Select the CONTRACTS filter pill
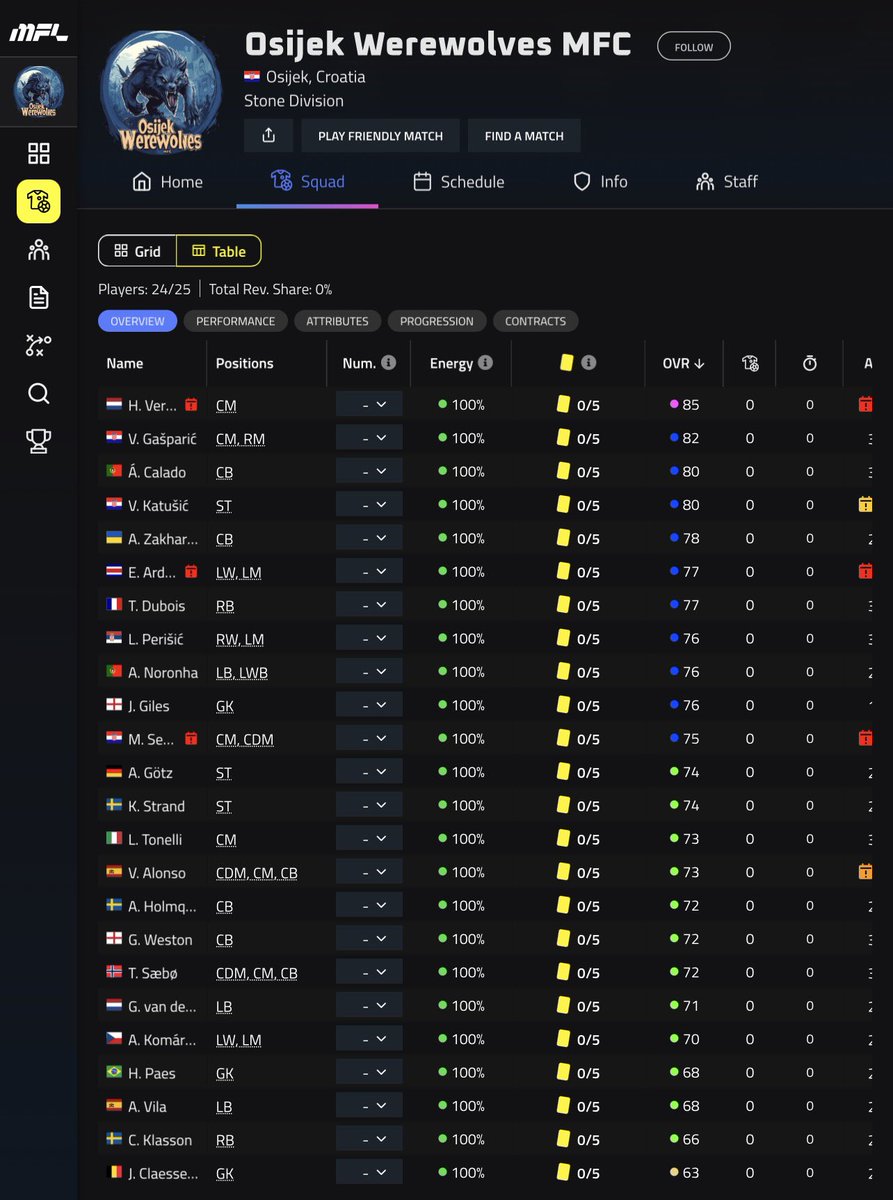893x1200 pixels. point(536,321)
